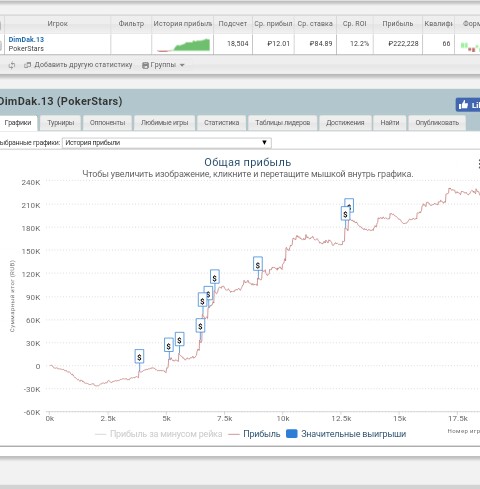
Task: Click the PokerStars label under player name
Action: (26, 49)
